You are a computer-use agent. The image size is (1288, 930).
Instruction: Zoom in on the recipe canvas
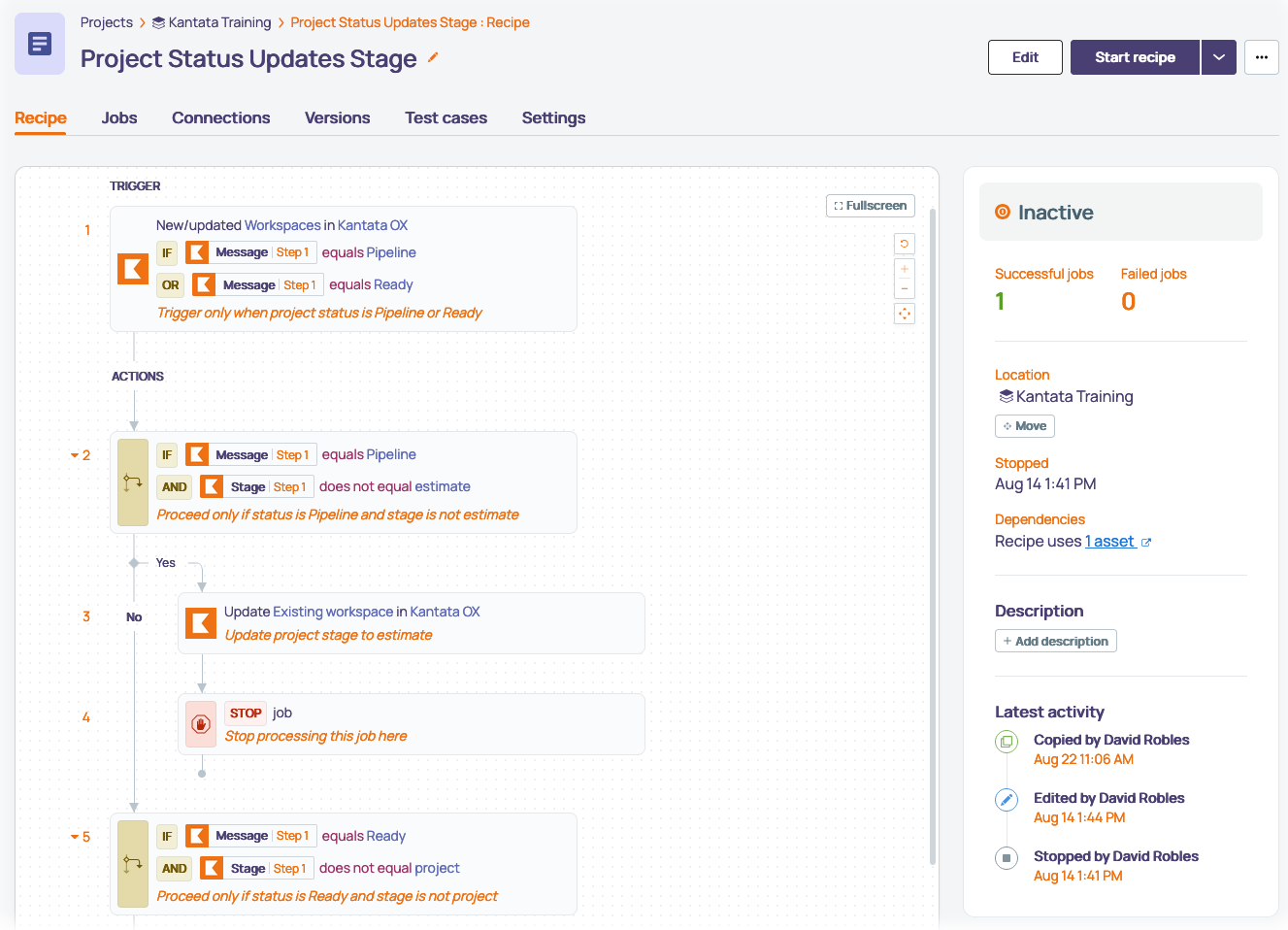point(905,269)
